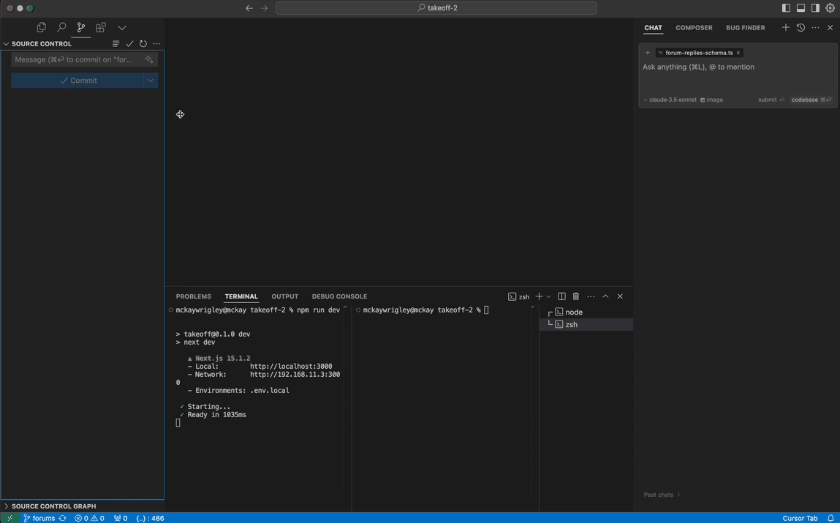Click submit in chat box
Viewport: 840px width, 523px height.
tap(771, 100)
